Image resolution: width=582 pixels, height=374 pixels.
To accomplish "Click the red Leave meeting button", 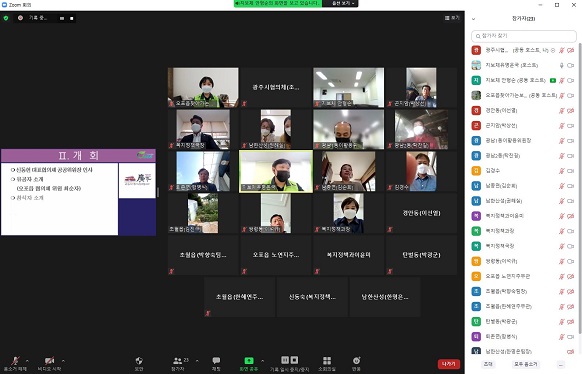I will (x=448, y=364).
